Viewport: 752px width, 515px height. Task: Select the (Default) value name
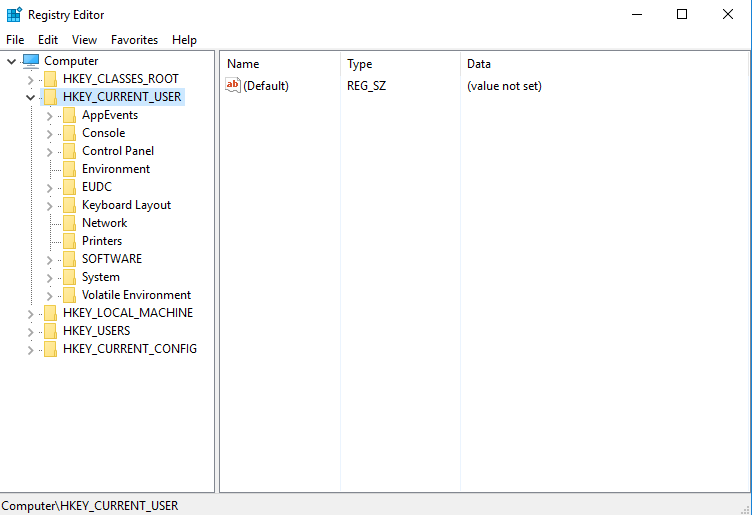[x=266, y=86]
